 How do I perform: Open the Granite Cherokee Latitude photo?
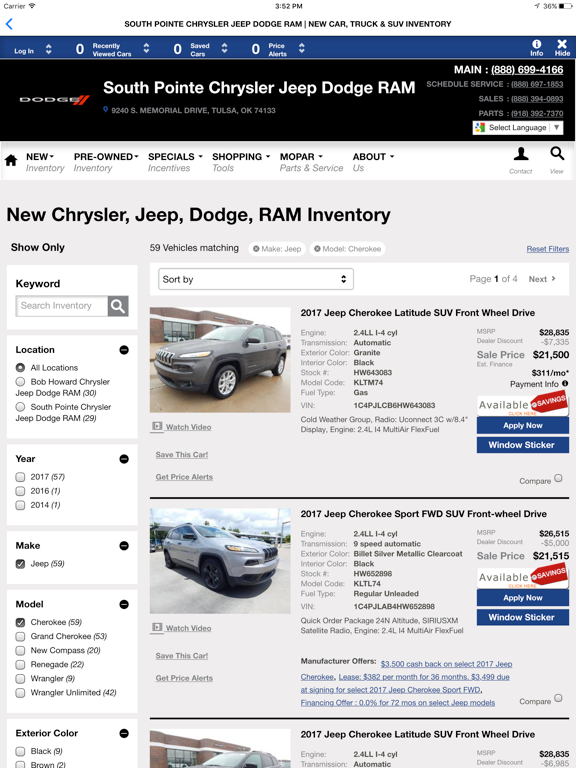(x=220, y=360)
